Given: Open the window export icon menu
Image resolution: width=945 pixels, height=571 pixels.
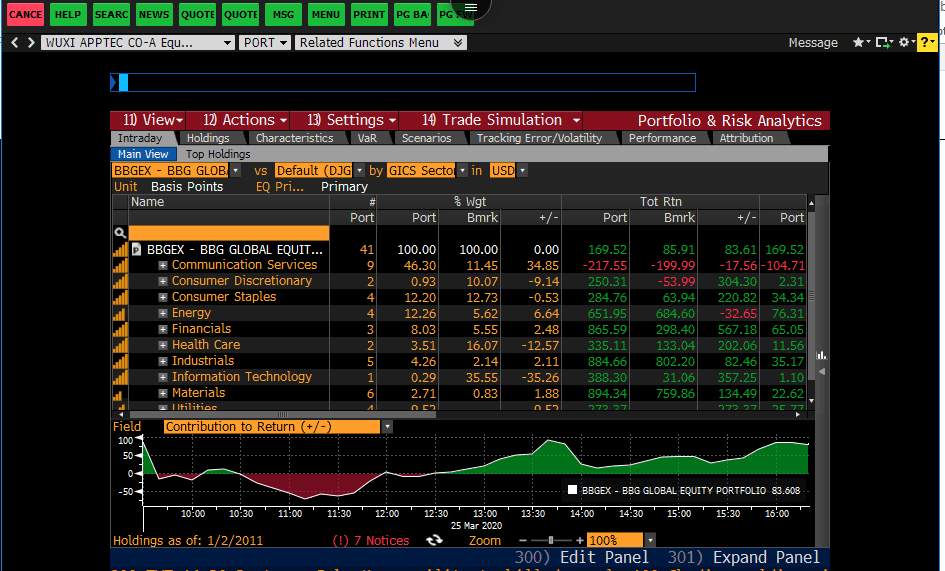Looking at the screenshot, I should point(884,42).
